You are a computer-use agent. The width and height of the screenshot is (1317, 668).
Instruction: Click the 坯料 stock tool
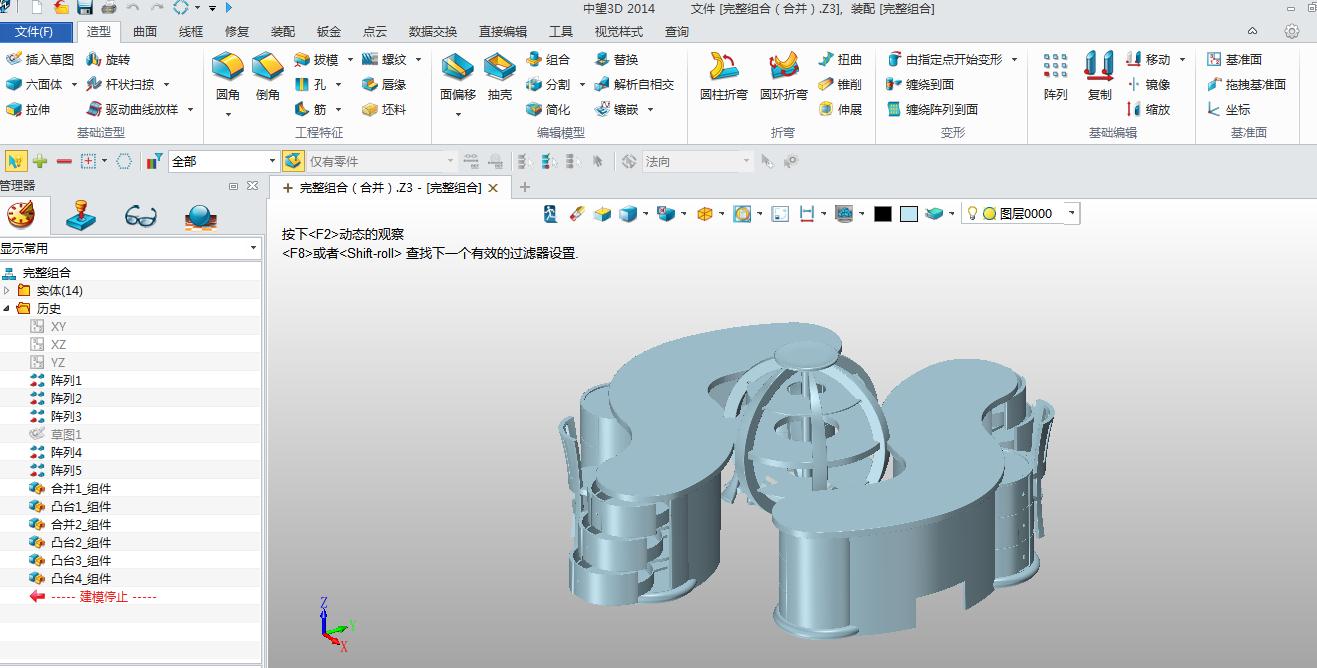click(x=384, y=110)
